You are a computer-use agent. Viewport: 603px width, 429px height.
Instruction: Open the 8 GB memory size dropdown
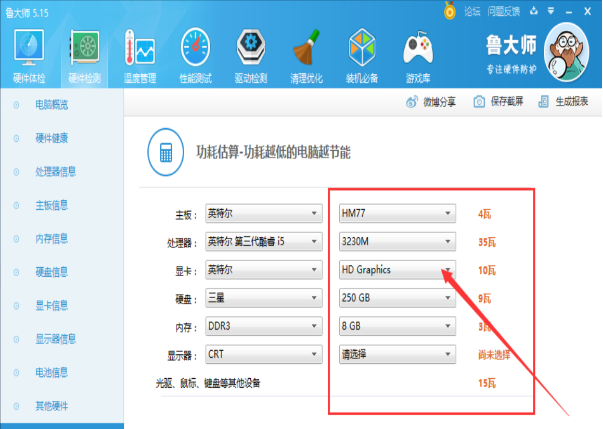[397, 326]
